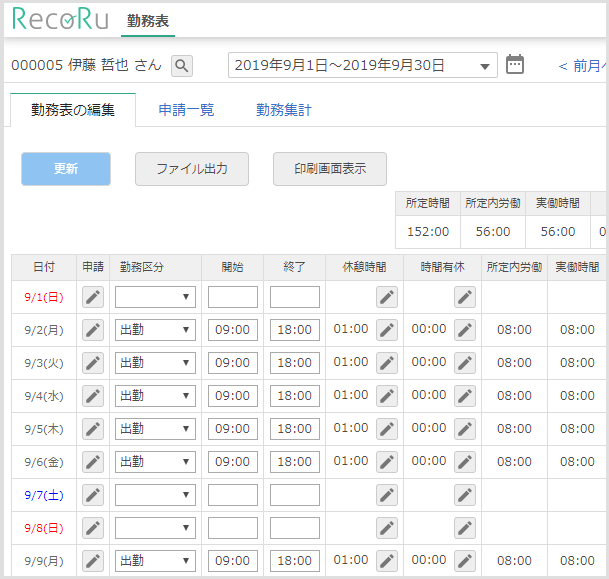Click the 申請 pencil icon for 9/2(月)
The width and height of the screenshot is (609, 579).
click(93, 330)
